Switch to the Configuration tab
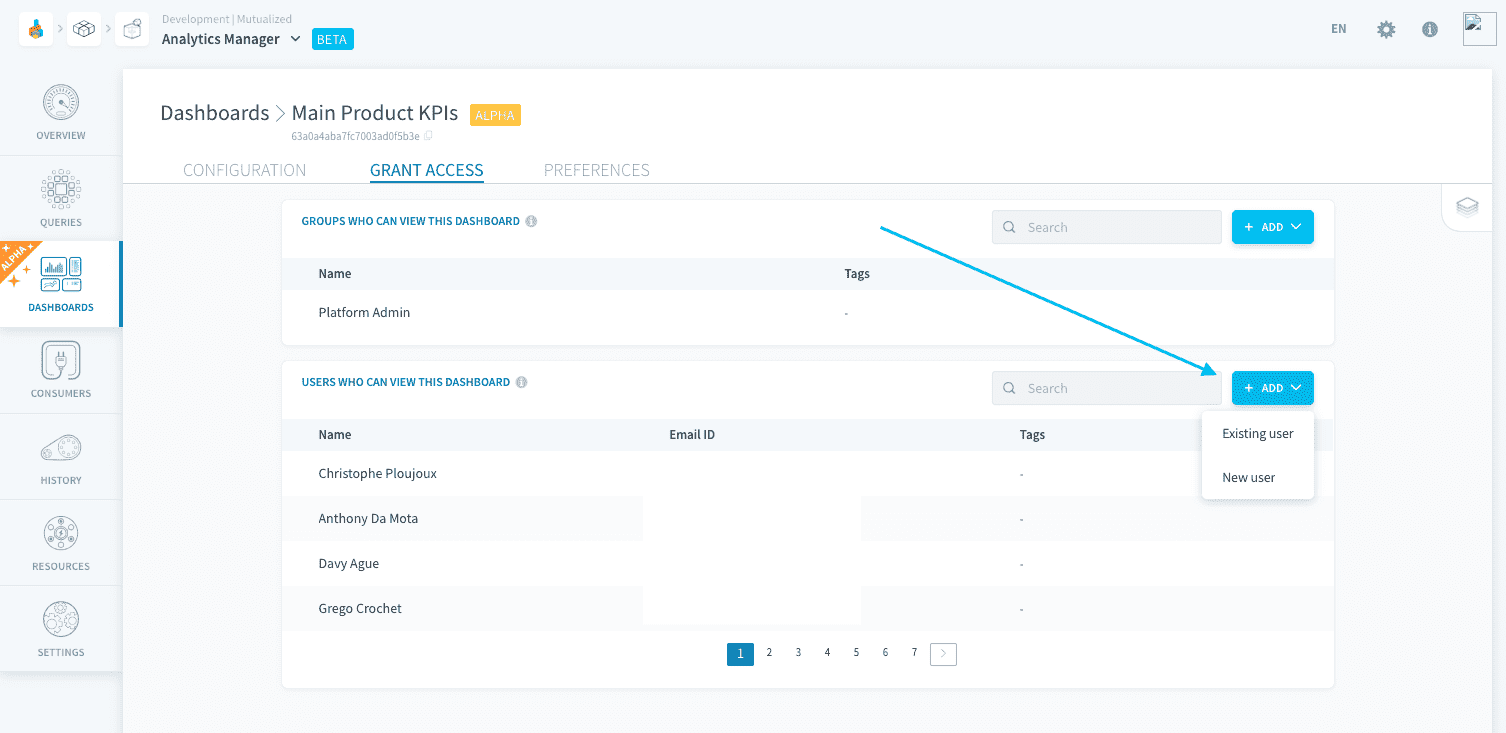 245,170
